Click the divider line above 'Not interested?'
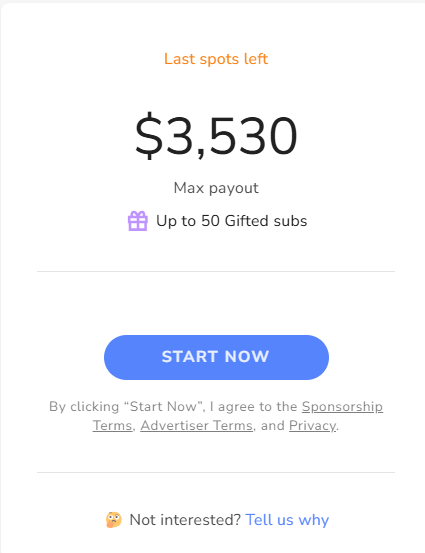This screenshot has height=553, width=425. tap(216, 472)
